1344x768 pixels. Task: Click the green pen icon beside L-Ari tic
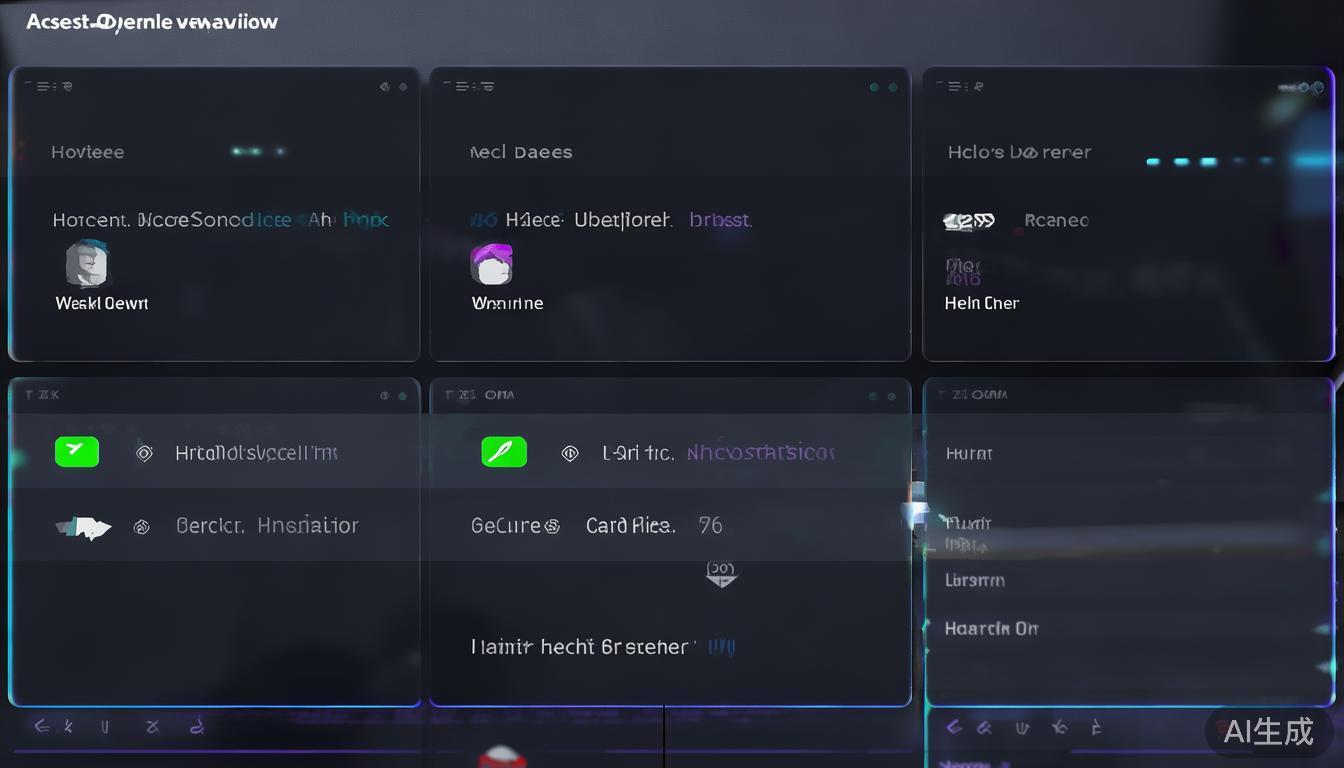pos(504,452)
